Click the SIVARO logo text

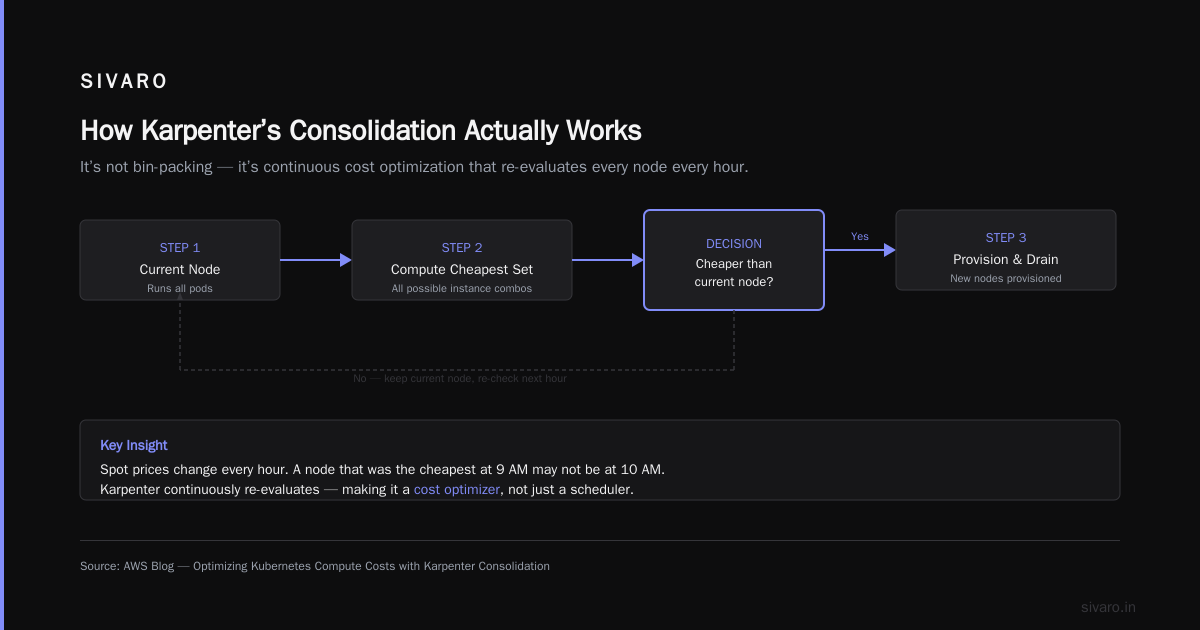[x=124, y=82]
